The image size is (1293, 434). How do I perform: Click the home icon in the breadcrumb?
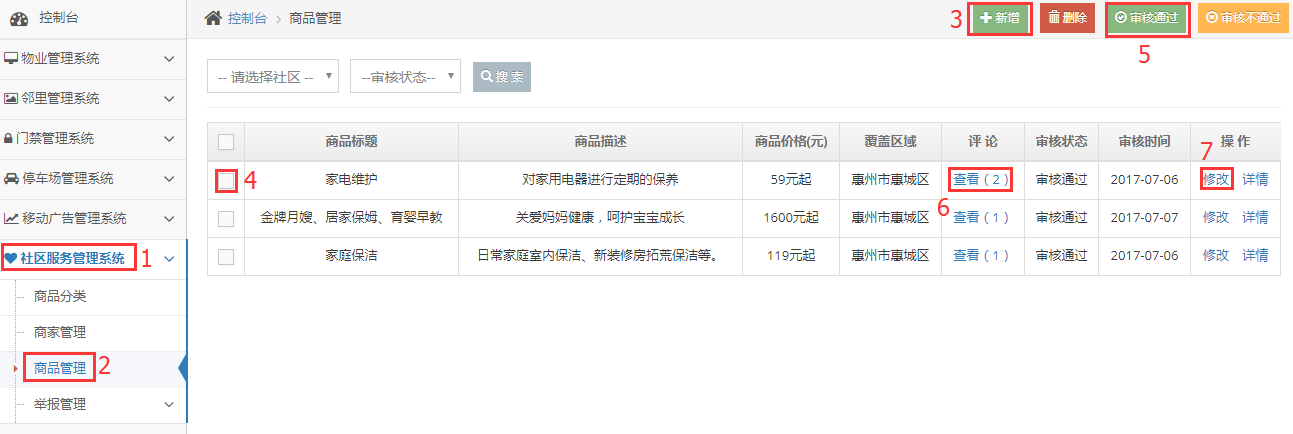pos(213,18)
